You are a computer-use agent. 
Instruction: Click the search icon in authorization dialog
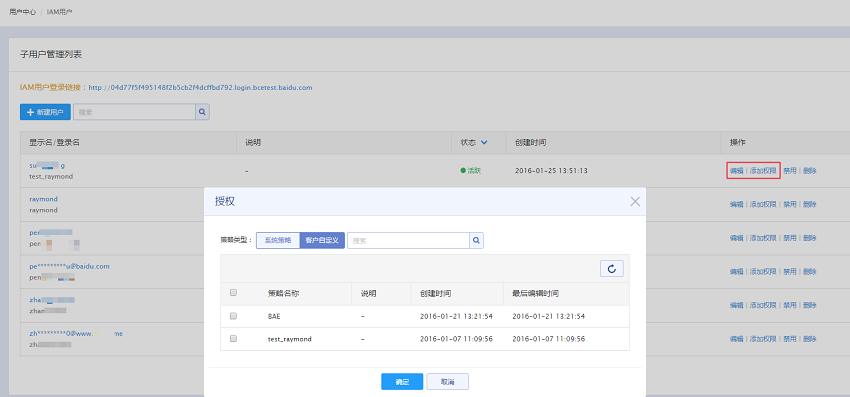click(x=476, y=240)
